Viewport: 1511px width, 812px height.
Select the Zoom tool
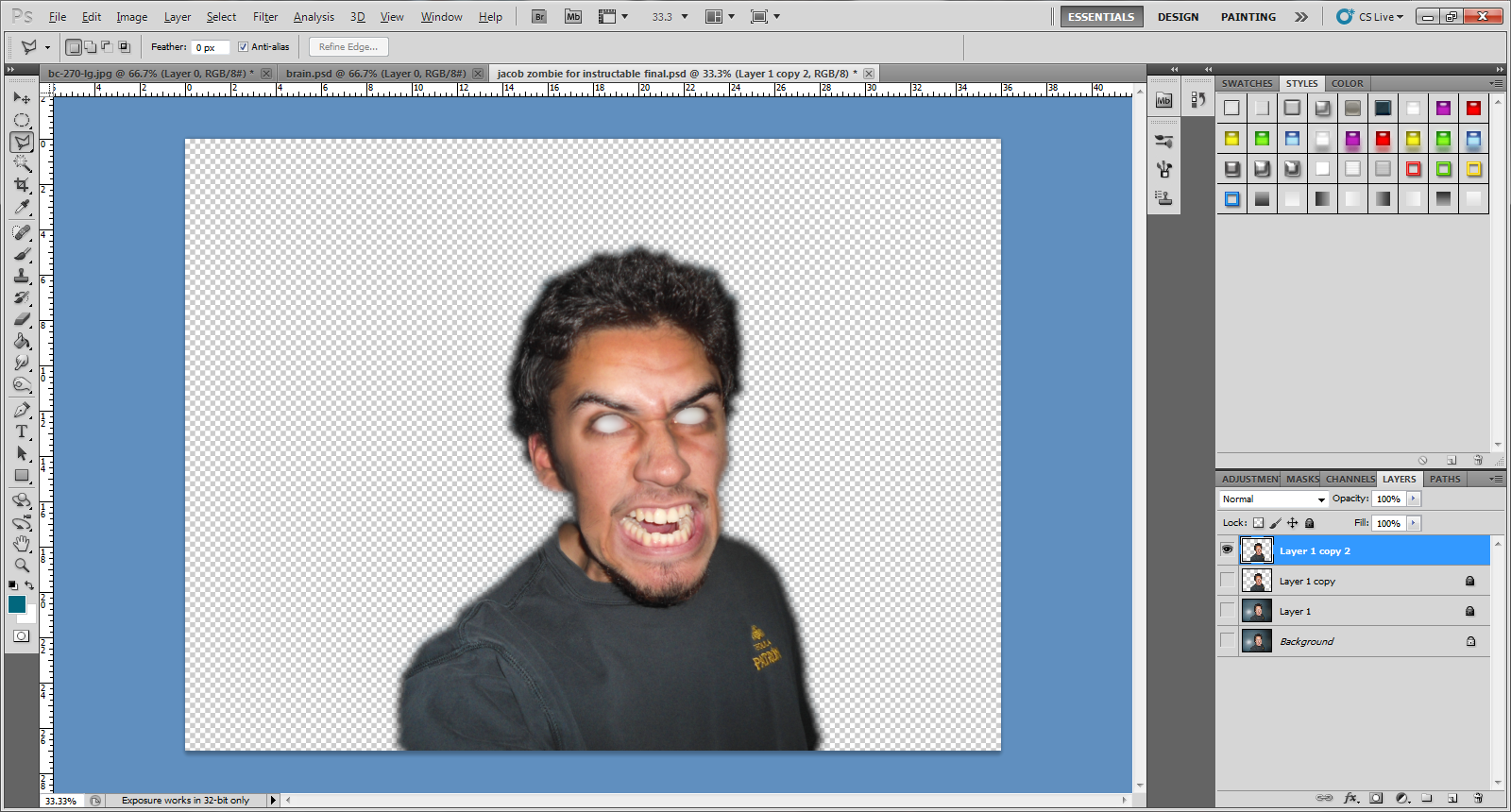[x=22, y=566]
